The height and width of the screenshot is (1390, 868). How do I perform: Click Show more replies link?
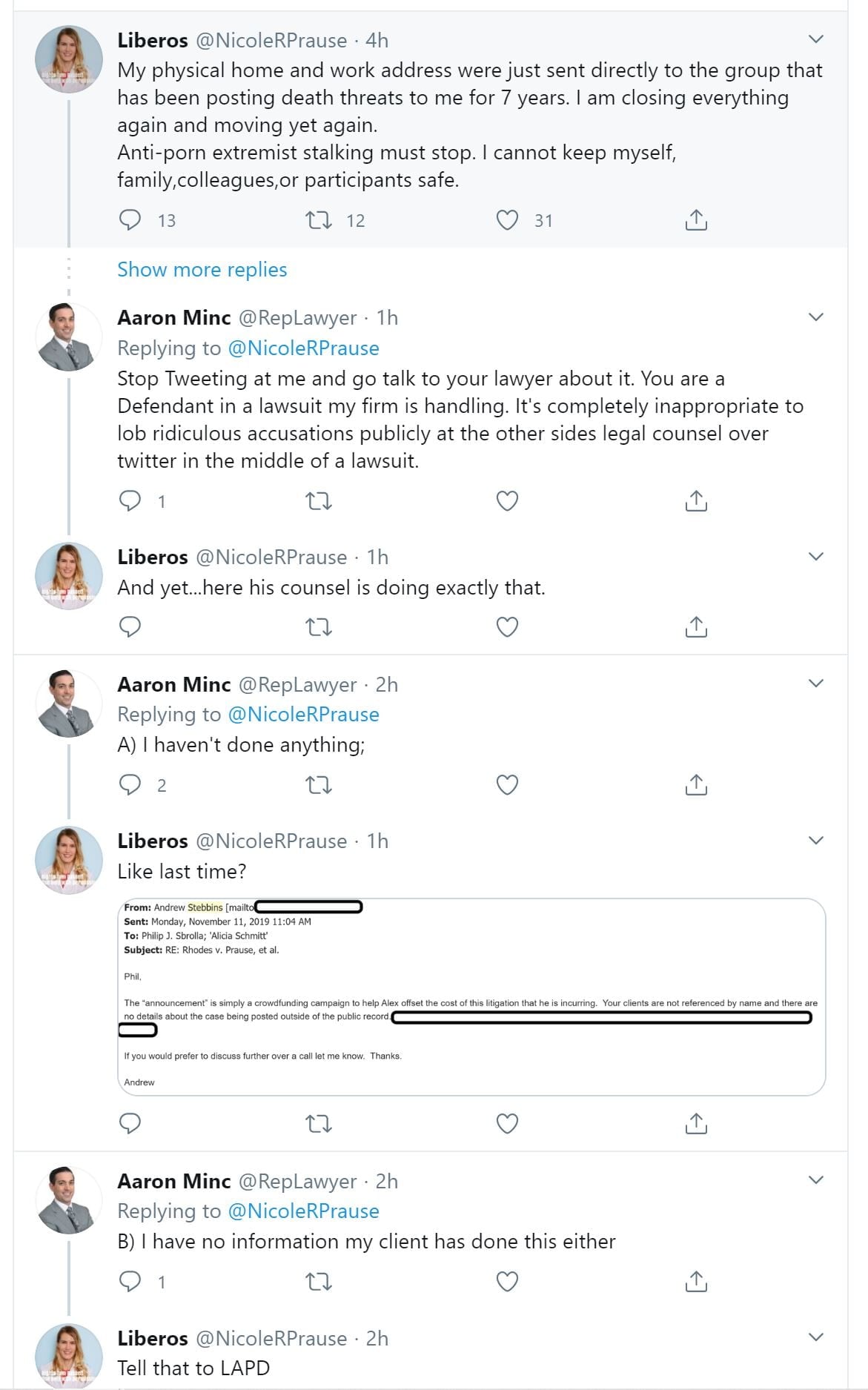pos(202,269)
